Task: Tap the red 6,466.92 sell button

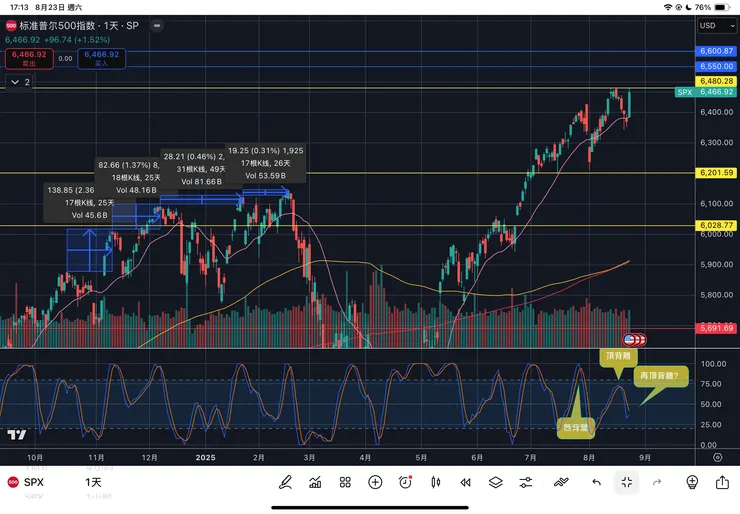Action: (x=29, y=59)
